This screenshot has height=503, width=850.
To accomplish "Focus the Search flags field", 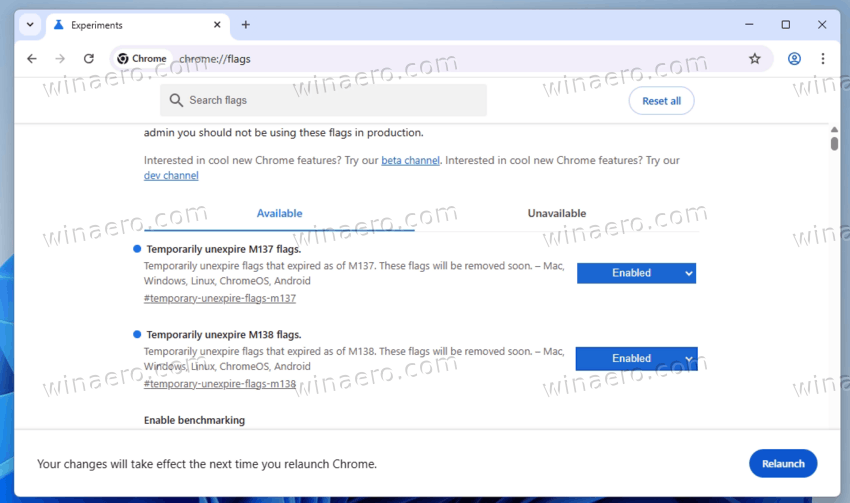I will pyautogui.click(x=323, y=100).
